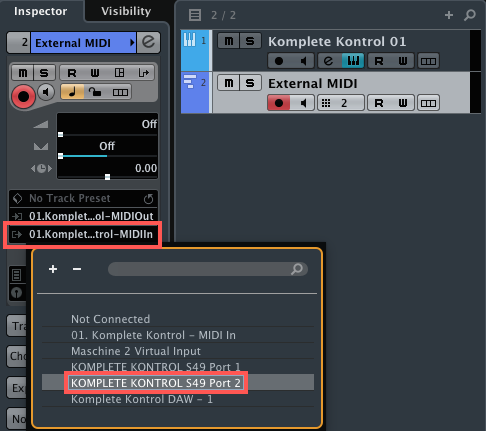This screenshot has width=486, height=431.
Task: Mute the Komplete Kontrol 01 track
Action: point(229,41)
